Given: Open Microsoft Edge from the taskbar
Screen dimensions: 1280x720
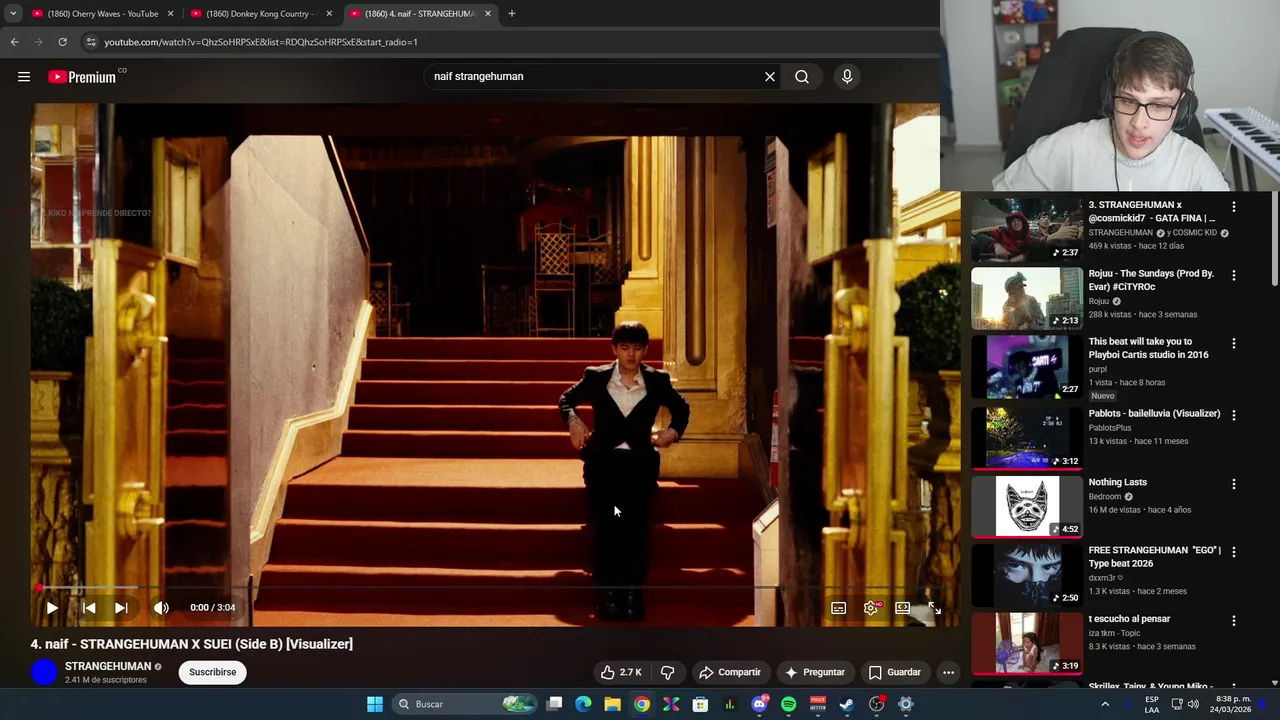Looking at the screenshot, I should tap(583, 704).
